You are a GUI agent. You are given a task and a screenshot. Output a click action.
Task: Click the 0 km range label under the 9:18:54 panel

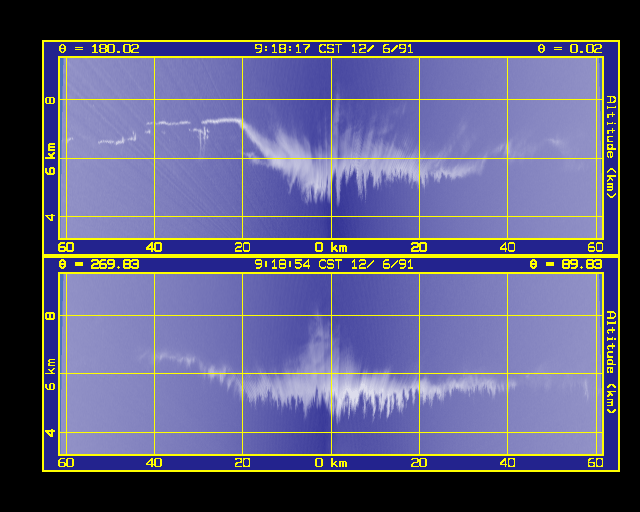click(331, 463)
